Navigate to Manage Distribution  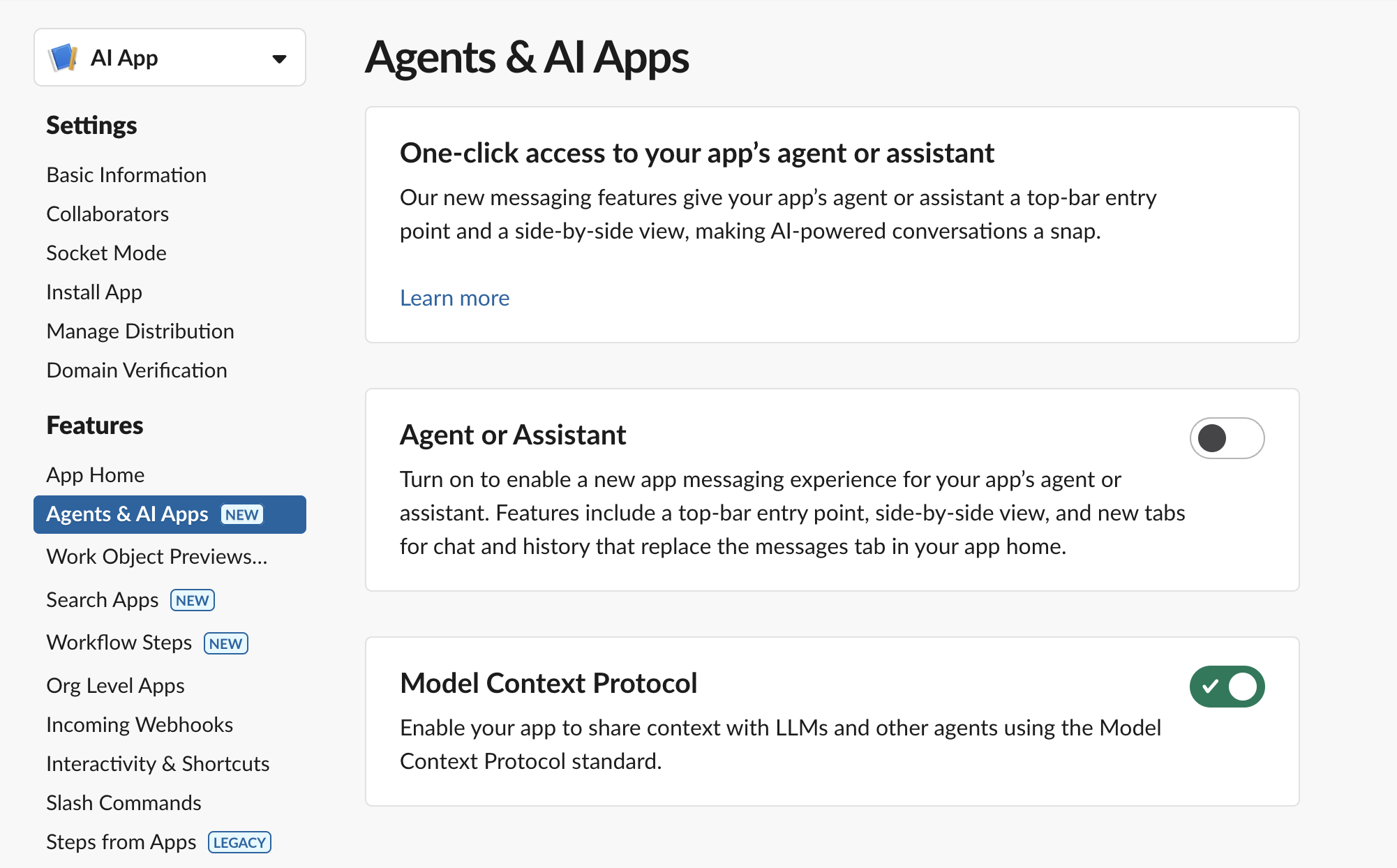click(x=140, y=331)
